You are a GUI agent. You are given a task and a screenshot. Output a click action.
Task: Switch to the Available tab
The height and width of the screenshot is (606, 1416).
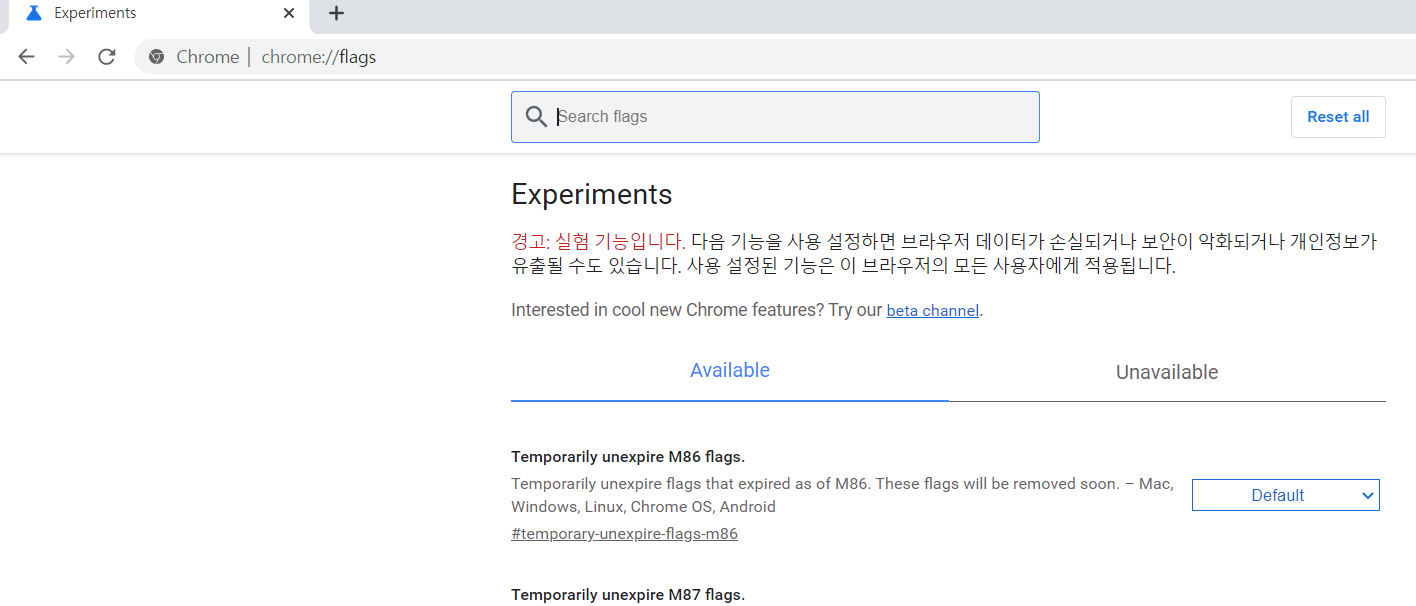(730, 371)
